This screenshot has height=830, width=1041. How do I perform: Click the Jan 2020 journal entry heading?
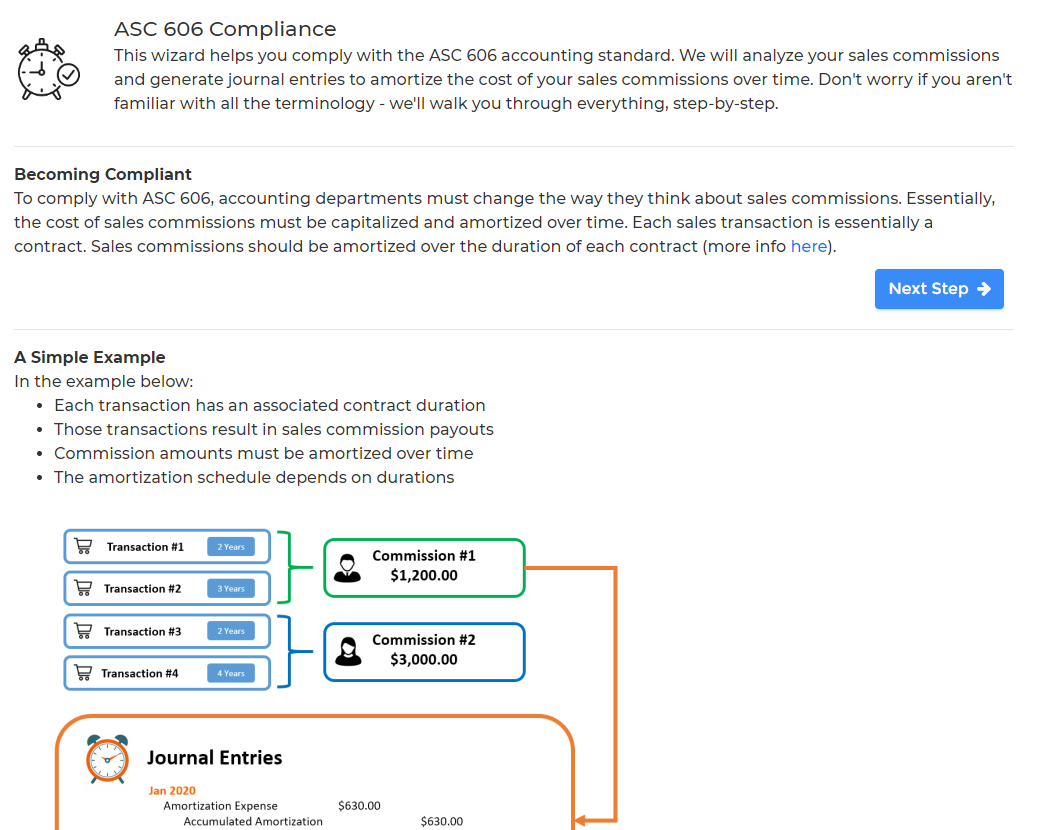click(171, 790)
